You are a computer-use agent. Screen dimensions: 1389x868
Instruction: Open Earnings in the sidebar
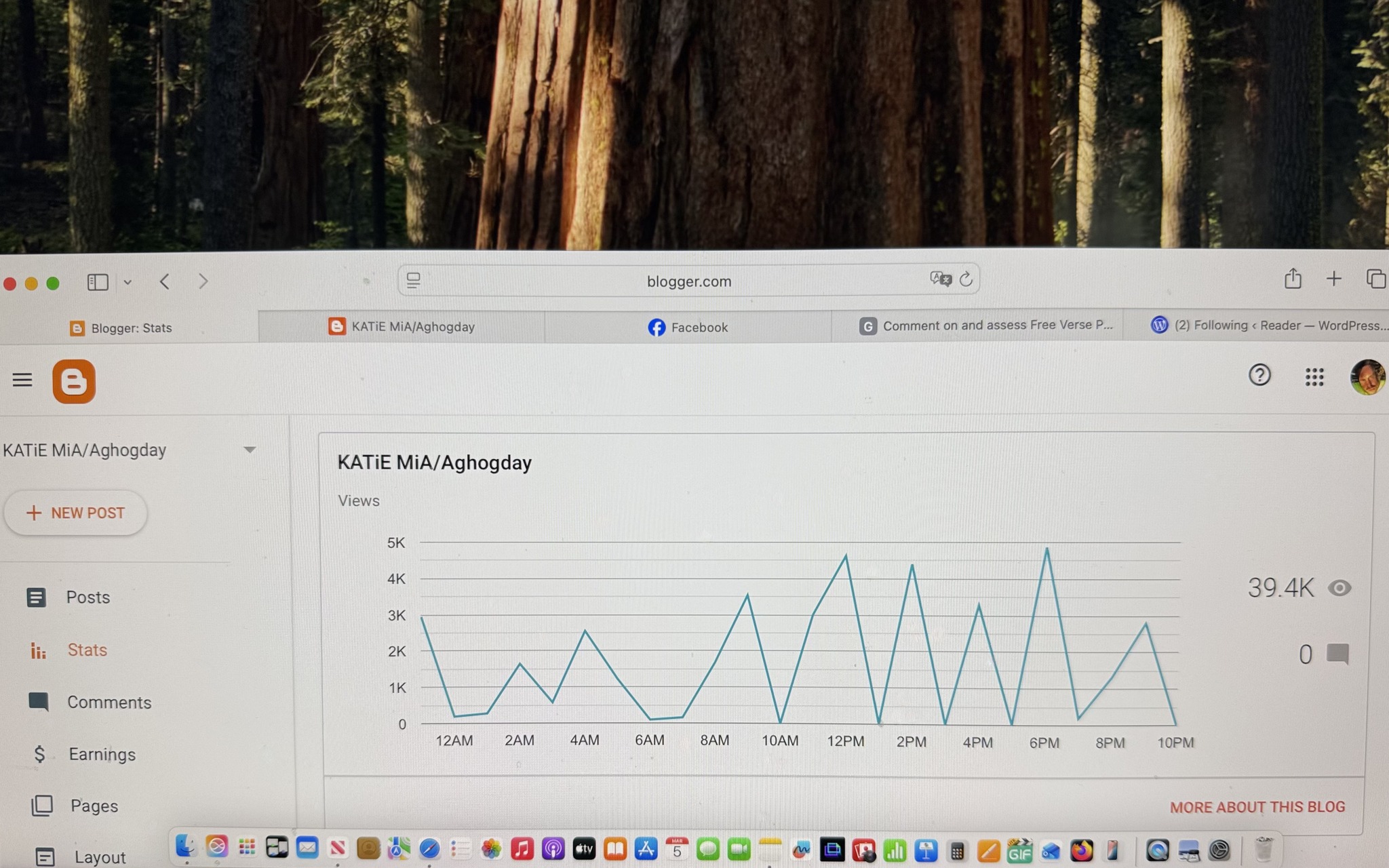[102, 754]
